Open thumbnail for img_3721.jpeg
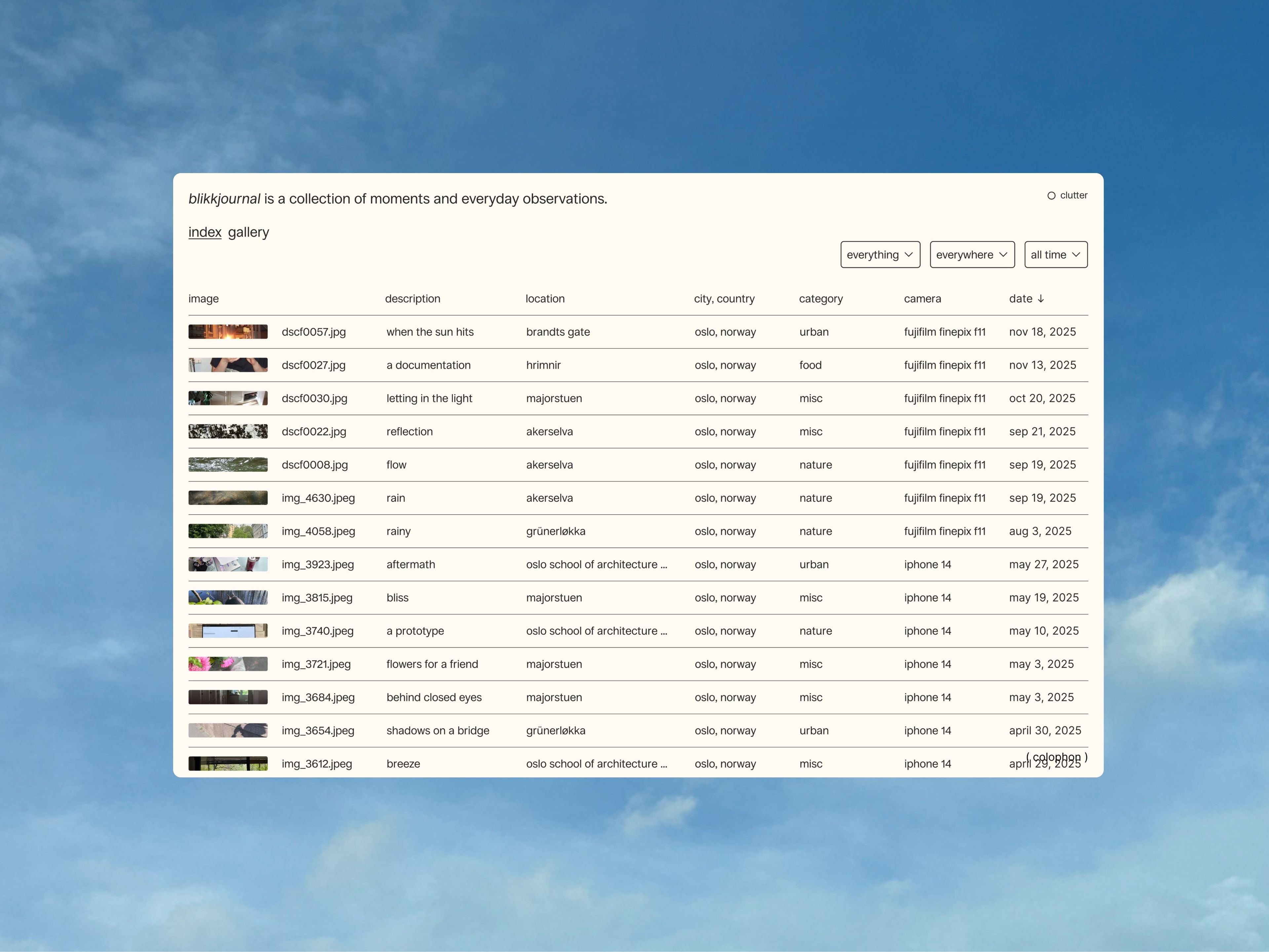Screen dimensions: 1269x952 (x=228, y=665)
